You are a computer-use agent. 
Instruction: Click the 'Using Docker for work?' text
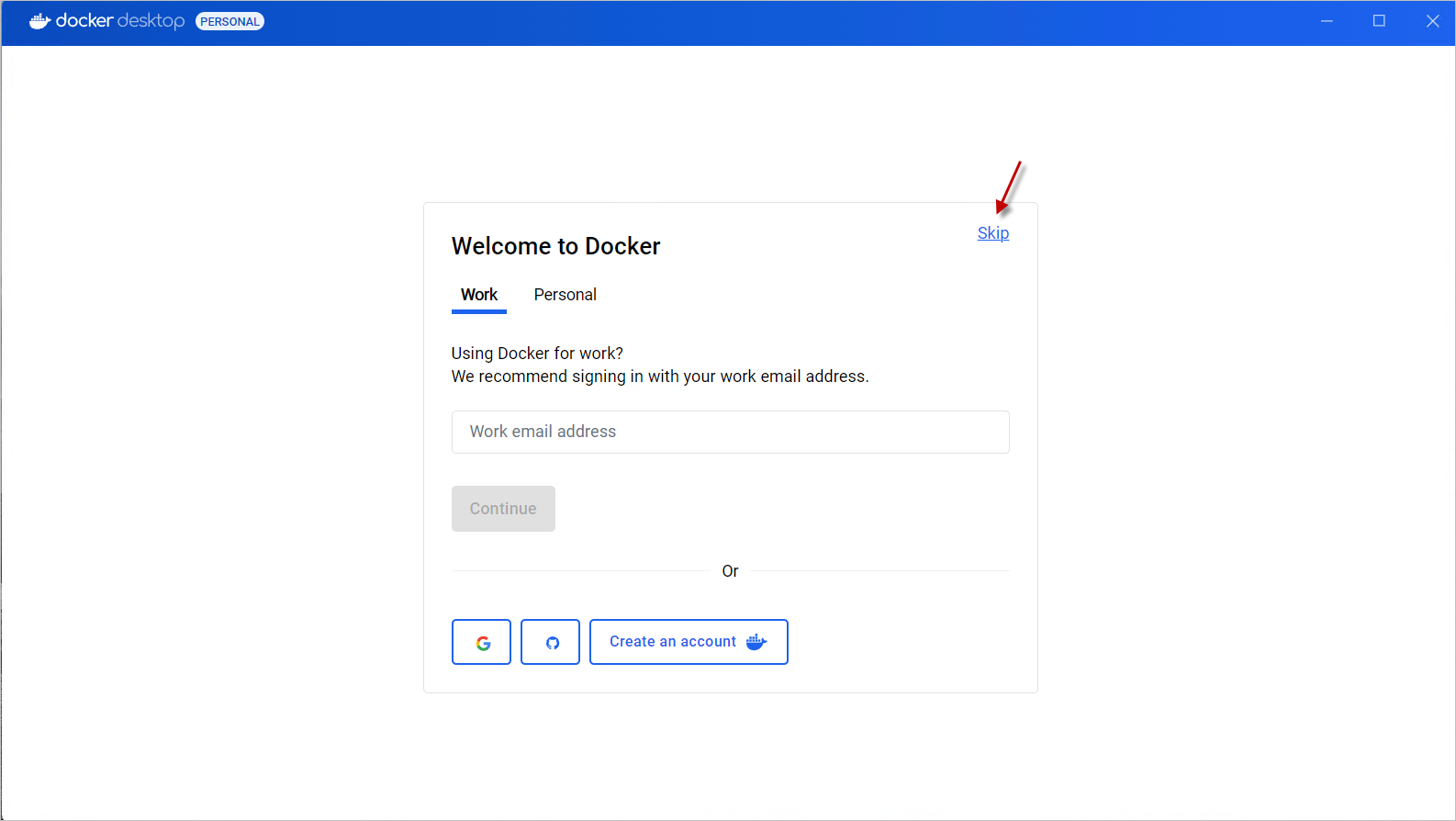point(537,354)
